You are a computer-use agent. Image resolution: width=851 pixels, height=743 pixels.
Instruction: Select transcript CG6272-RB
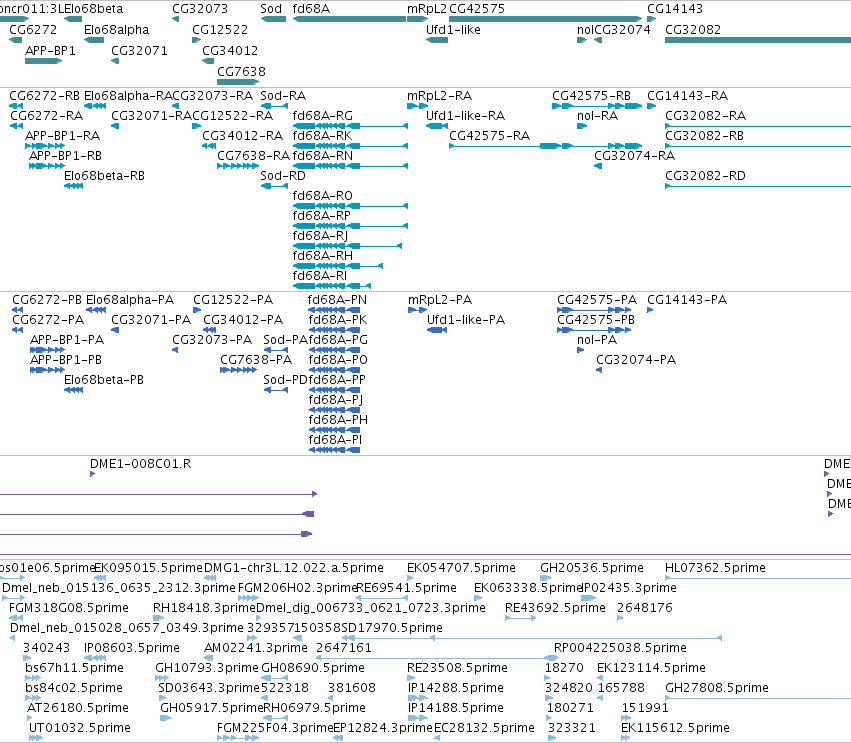click(45, 96)
